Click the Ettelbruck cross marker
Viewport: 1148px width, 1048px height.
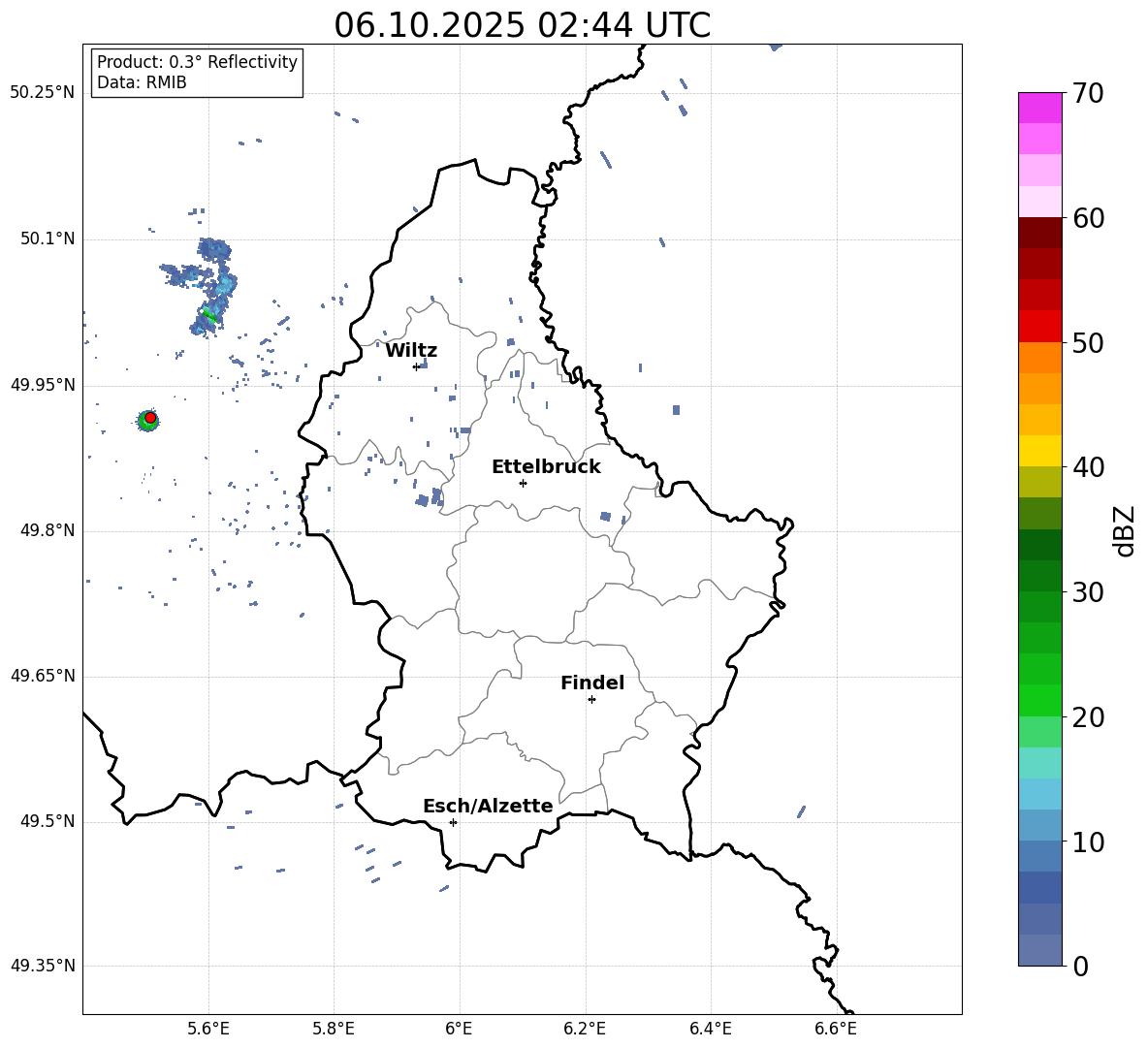(x=523, y=483)
